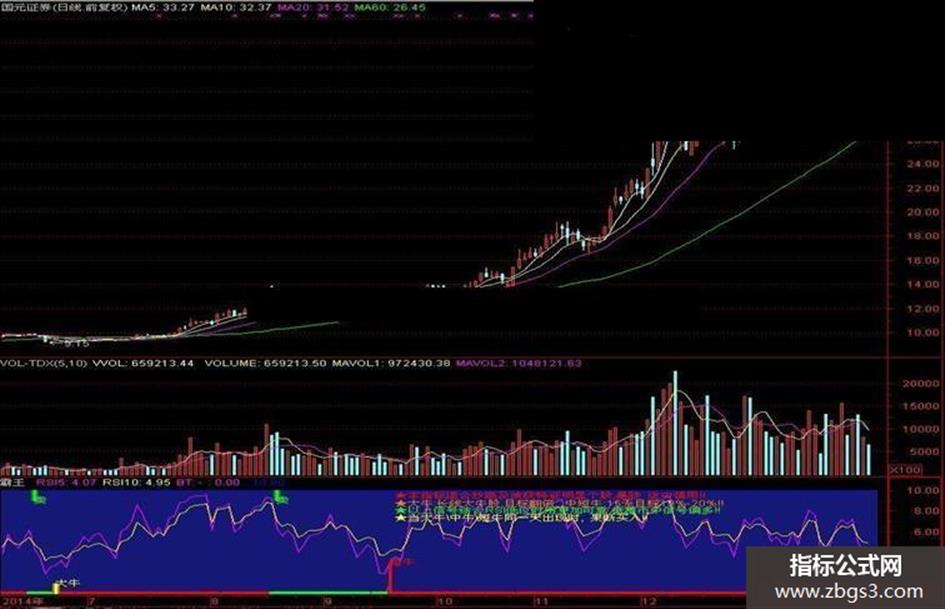Screen dimensions: 945x609
Task: Click the VOLUME: 659213.50 value
Action: pyautogui.click(x=265, y=363)
